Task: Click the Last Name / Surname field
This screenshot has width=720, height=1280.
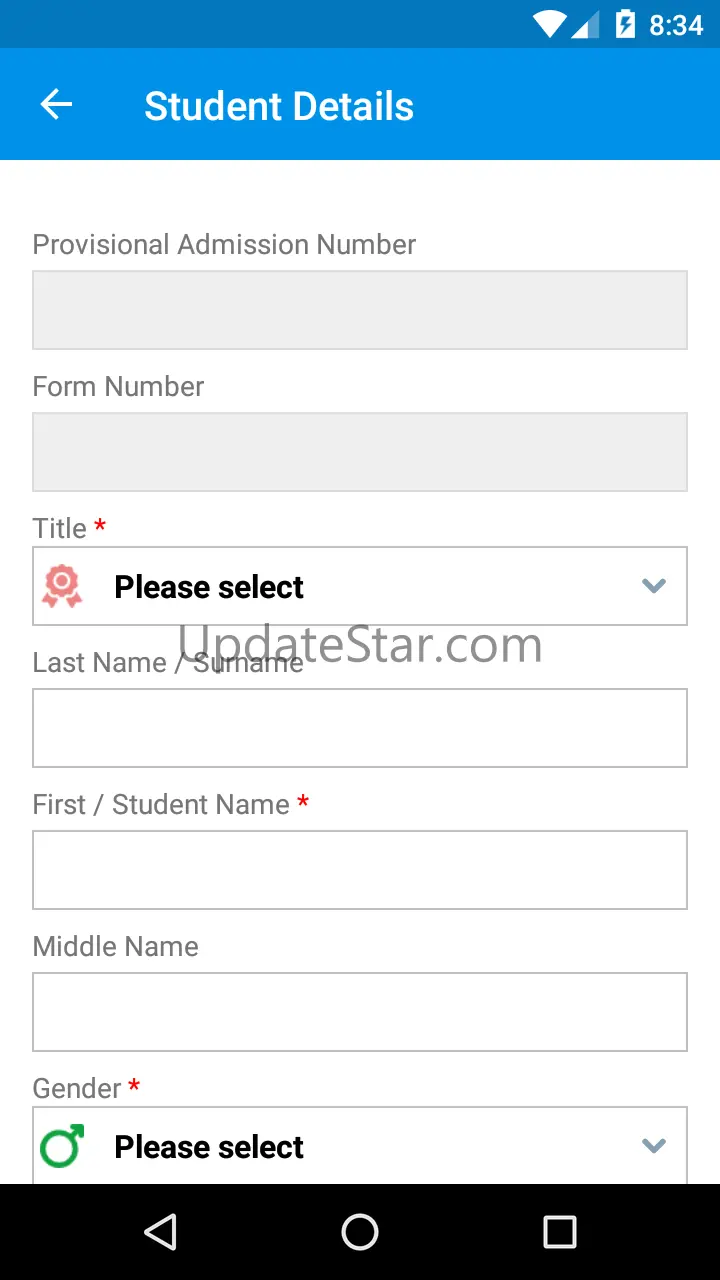Action: coord(360,728)
